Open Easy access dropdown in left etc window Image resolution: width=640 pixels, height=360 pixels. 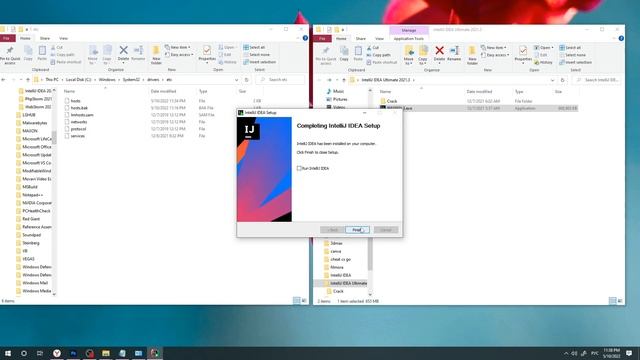point(179,55)
